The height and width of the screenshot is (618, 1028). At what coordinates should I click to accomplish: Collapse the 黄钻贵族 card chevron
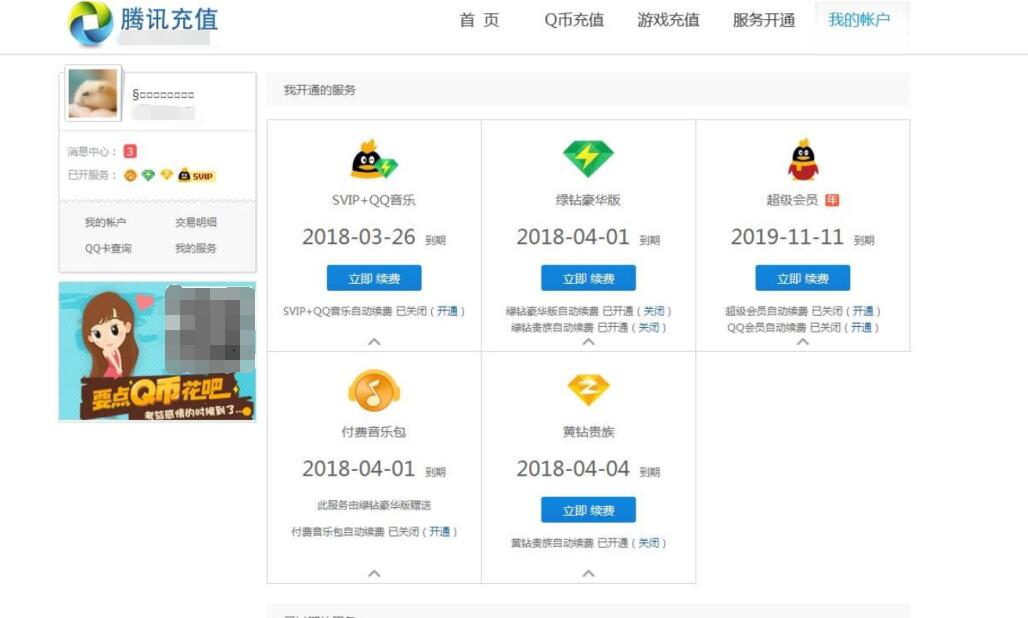[x=588, y=573]
